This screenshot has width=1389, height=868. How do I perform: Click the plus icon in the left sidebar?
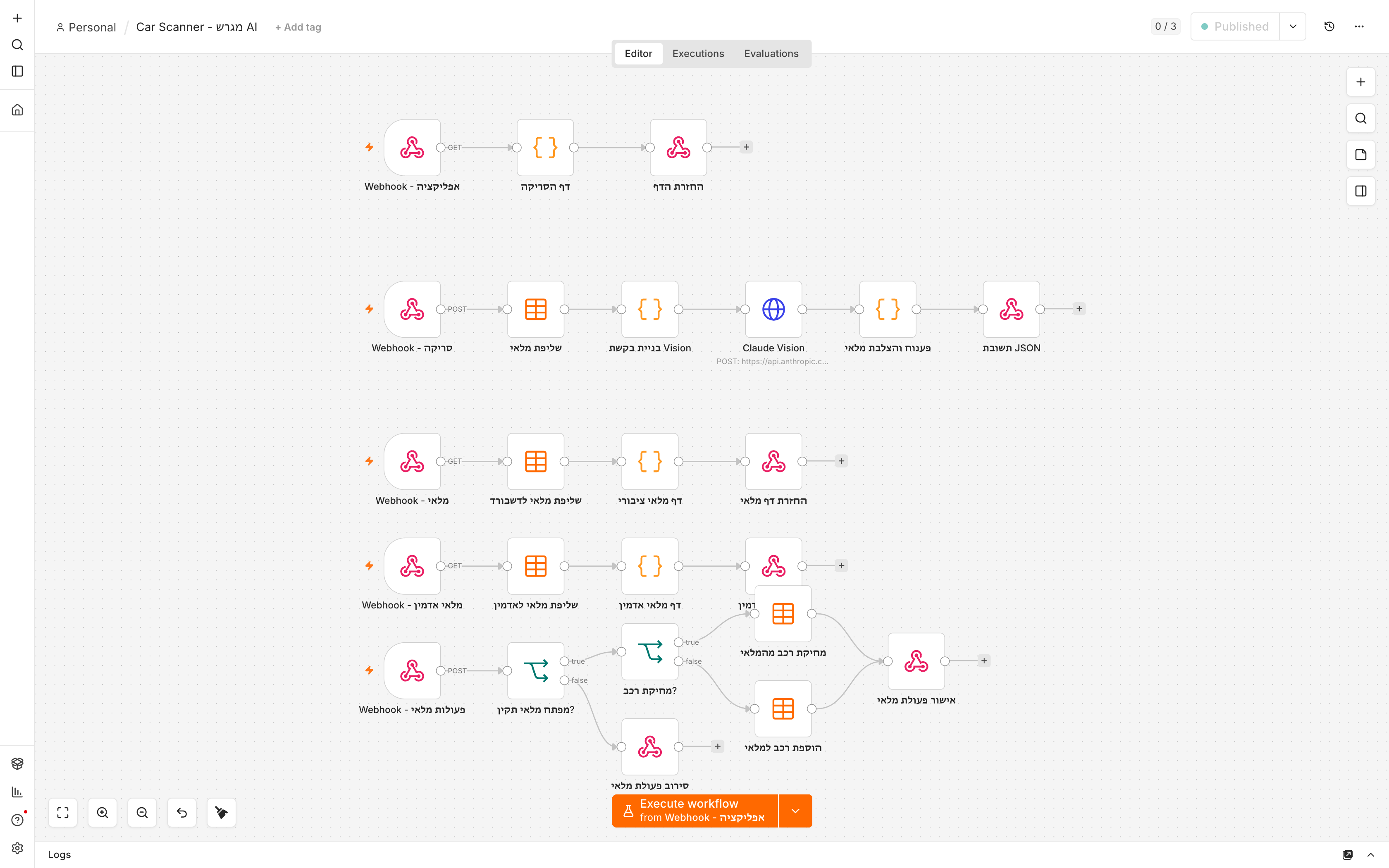(x=17, y=18)
